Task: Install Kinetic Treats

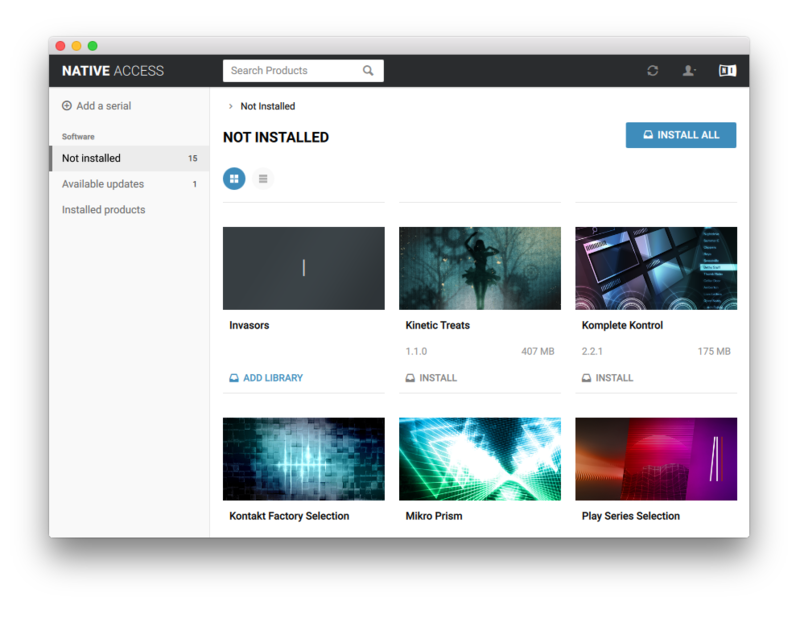Action: pos(431,378)
